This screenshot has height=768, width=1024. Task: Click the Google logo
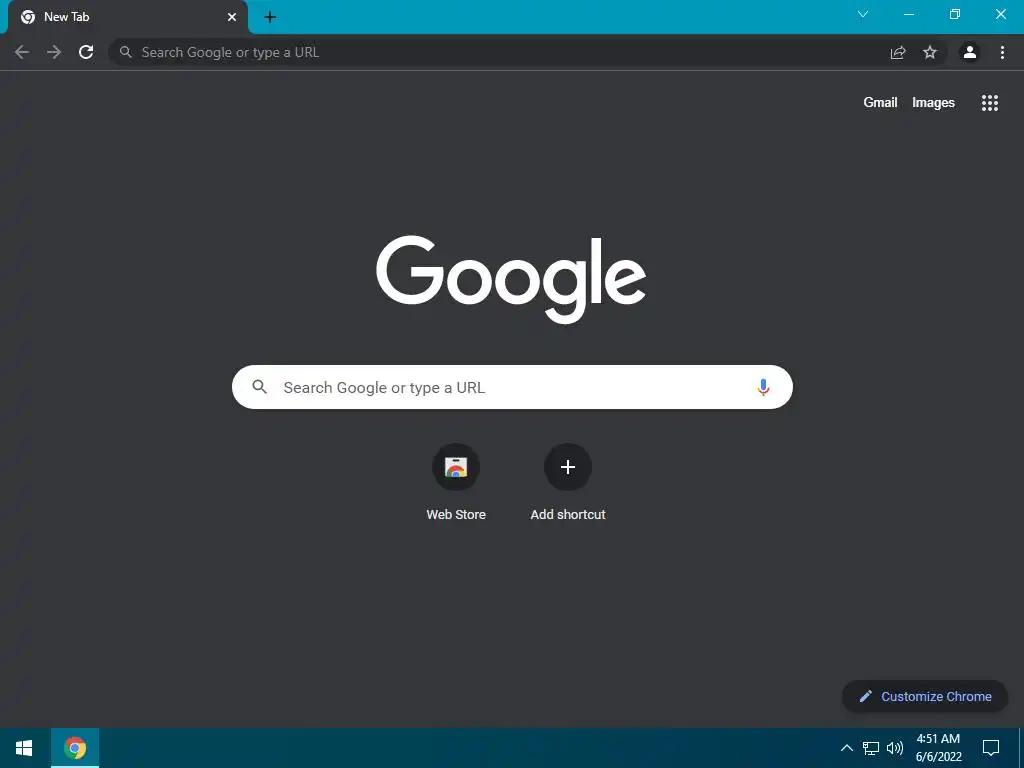coord(511,279)
